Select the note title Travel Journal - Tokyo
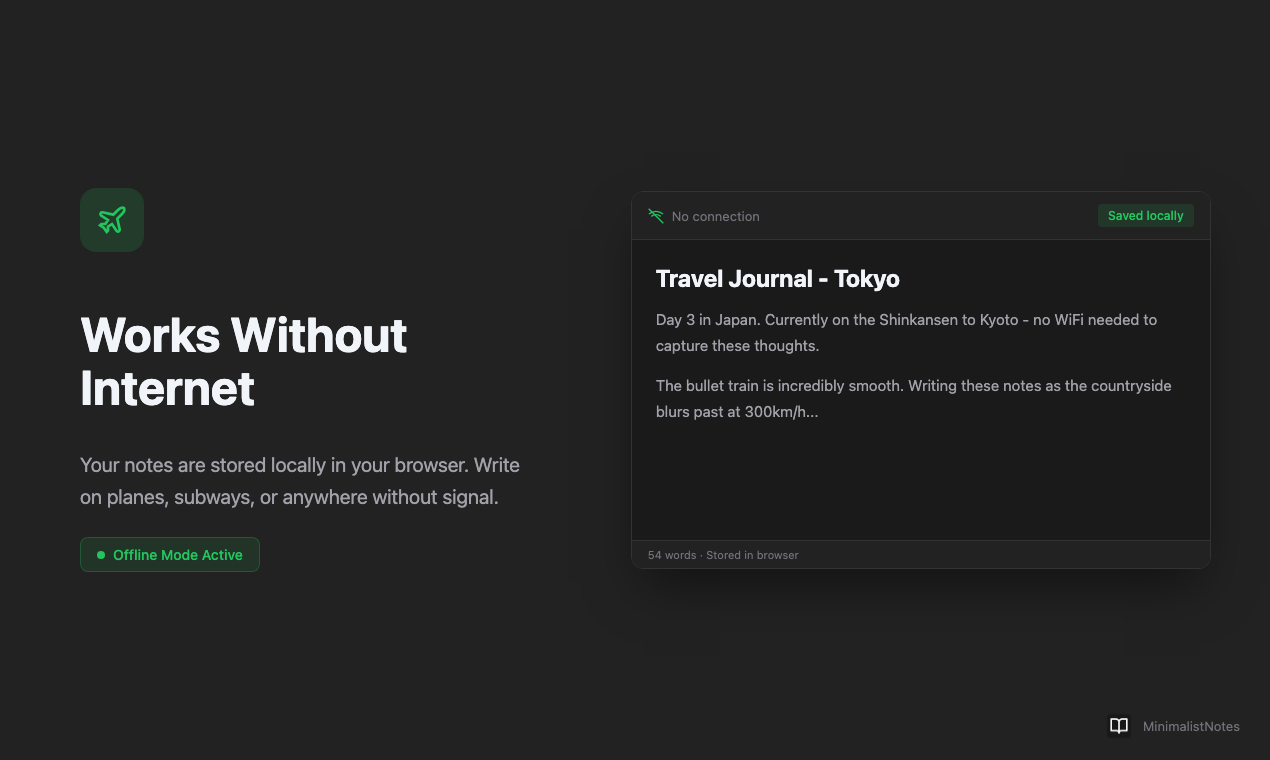The image size is (1270, 760). (x=777, y=279)
